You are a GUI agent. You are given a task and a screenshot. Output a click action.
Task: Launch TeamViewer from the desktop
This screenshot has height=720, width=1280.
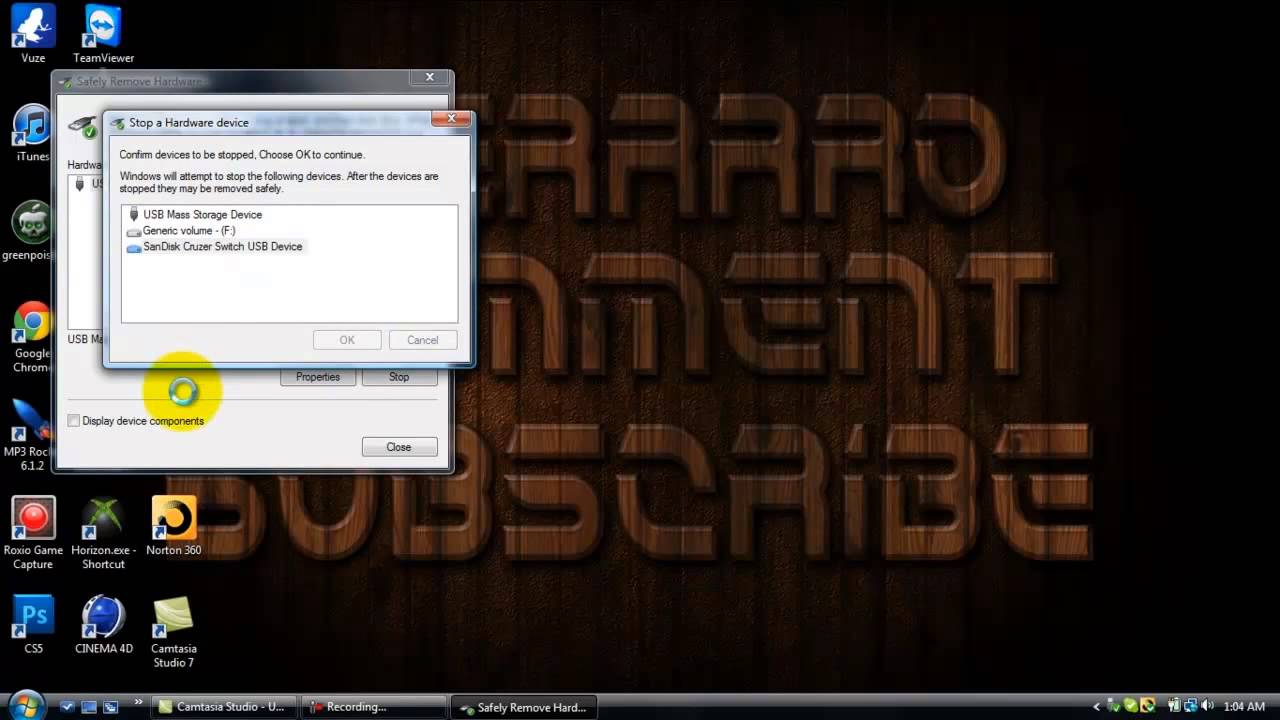[103, 32]
